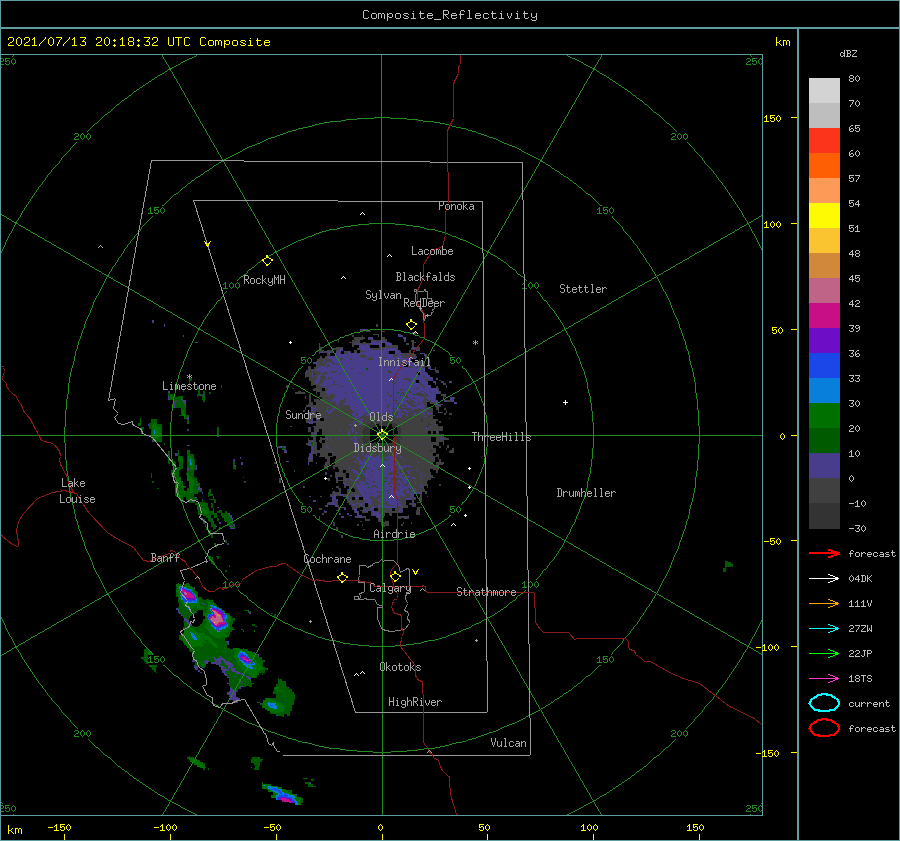Screen dimensions: 900x841
Task: Click the current legend label
Action: pyautogui.click(x=869, y=704)
